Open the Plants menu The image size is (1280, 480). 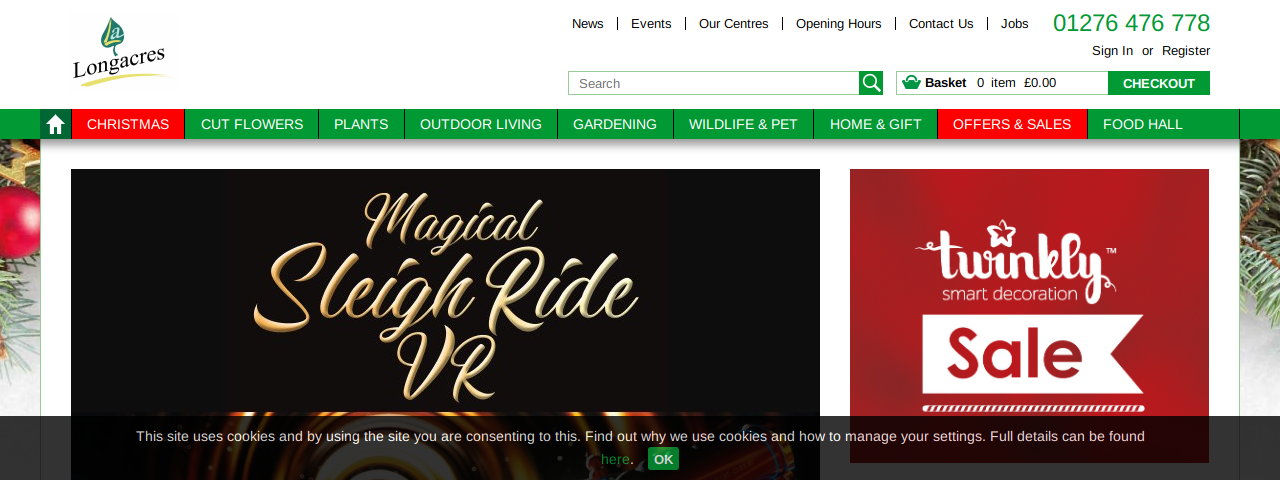[361, 124]
